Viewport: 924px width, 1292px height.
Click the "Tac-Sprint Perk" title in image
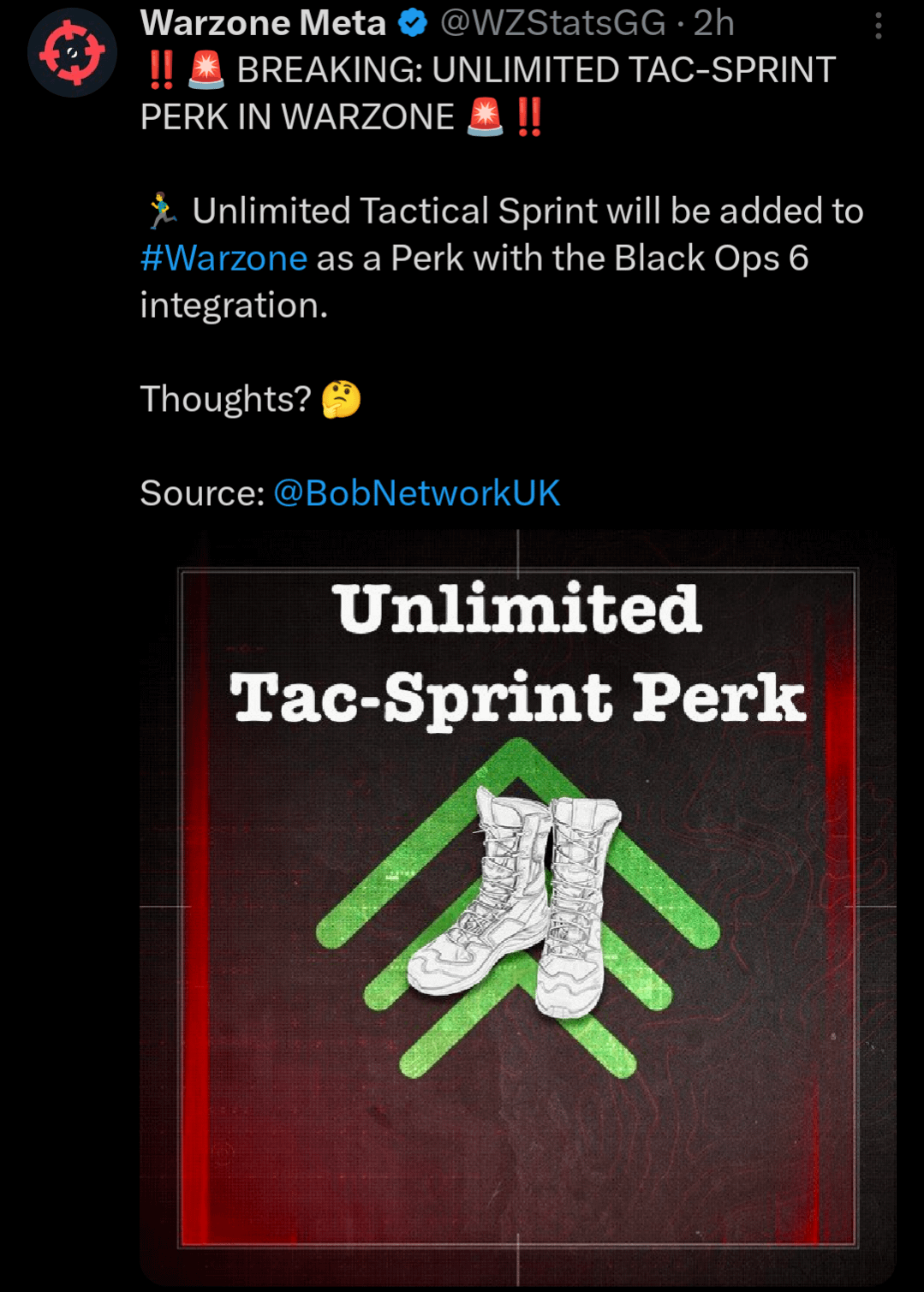(x=517, y=698)
